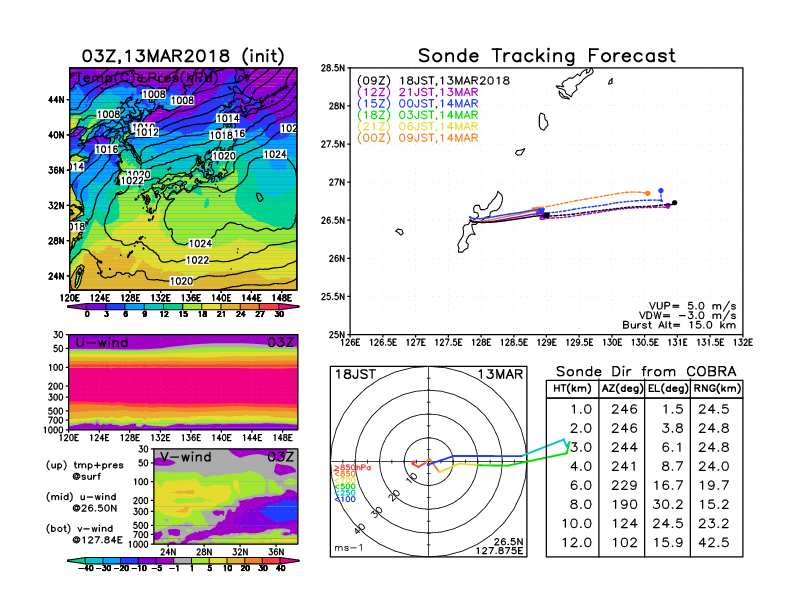Click the height value "6.0" in the table
Screen dimensions: 792x612
pos(581,485)
